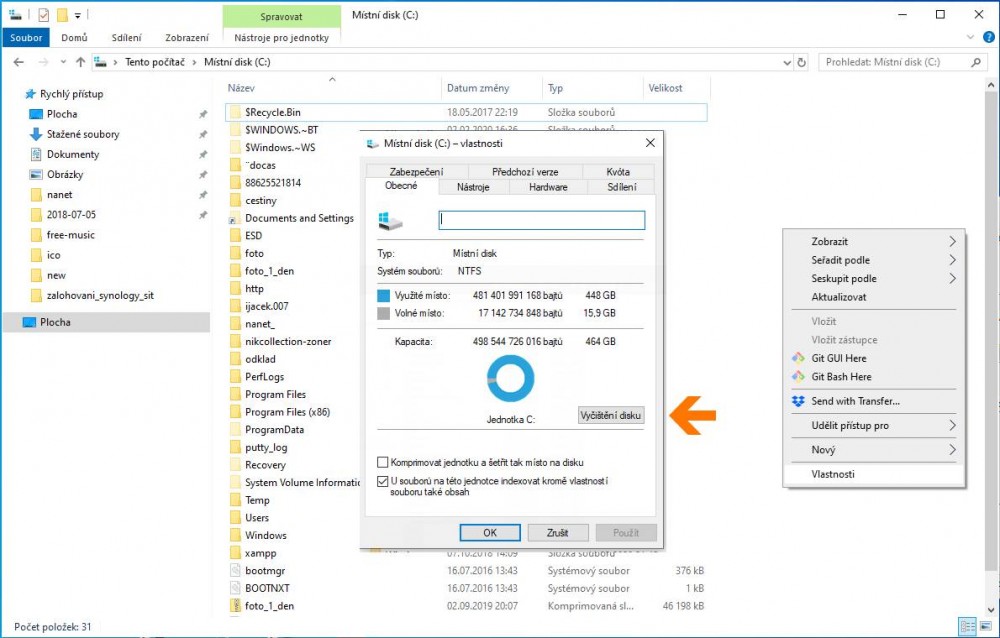Click the Zrušit button
The width and height of the screenshot is (1000, 638).
(558, 533)
